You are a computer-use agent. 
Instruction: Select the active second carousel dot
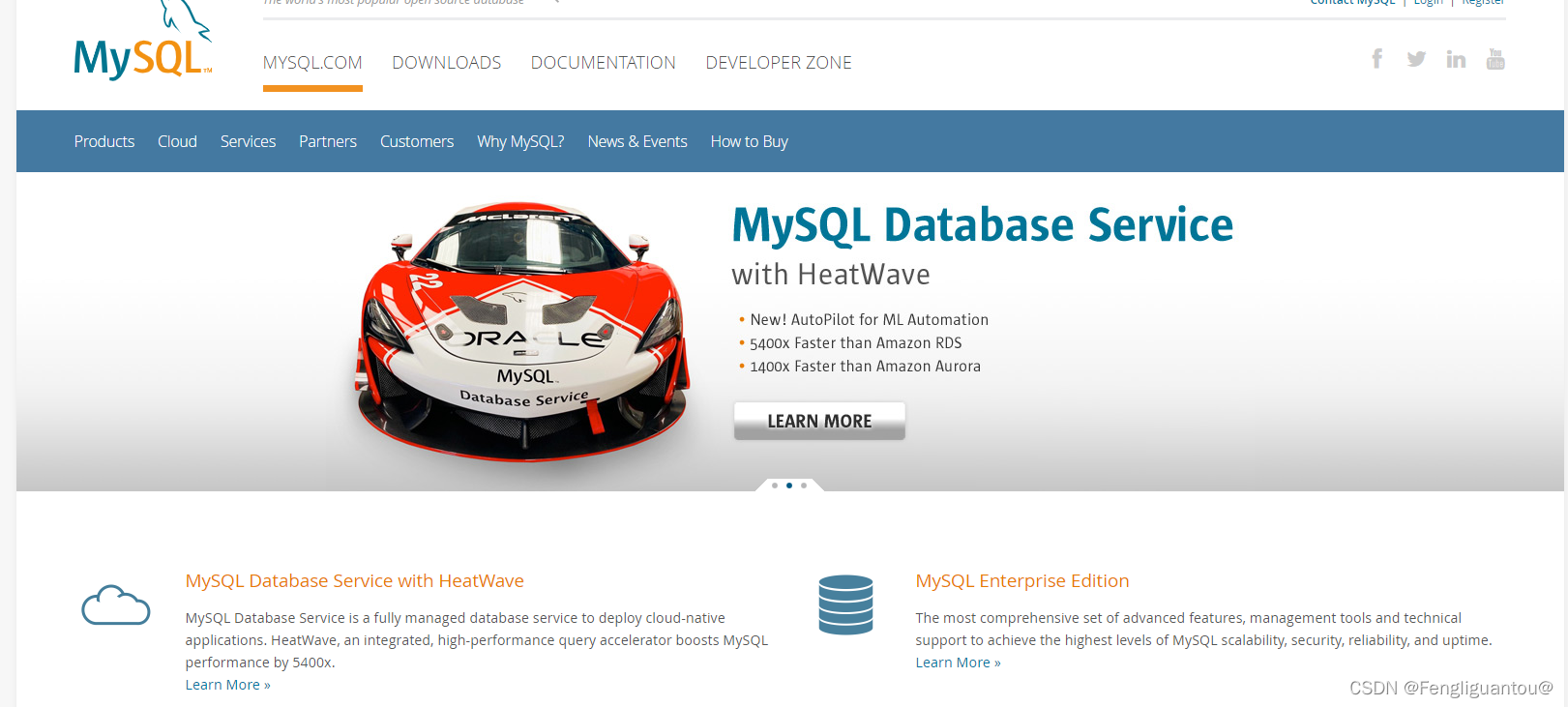click(789, 486)
